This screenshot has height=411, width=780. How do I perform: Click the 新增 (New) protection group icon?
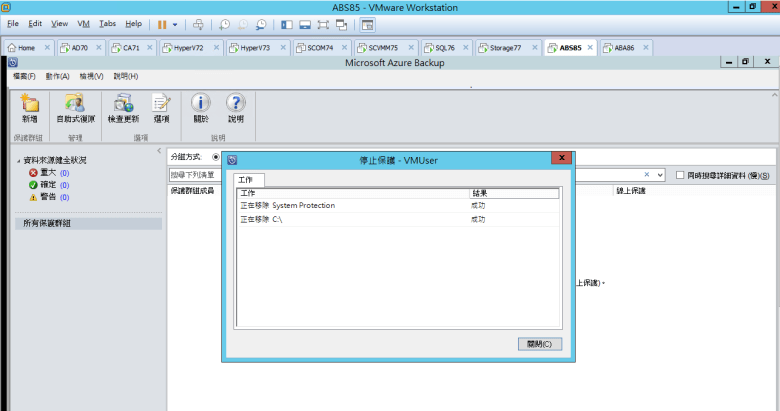point(29,104)
